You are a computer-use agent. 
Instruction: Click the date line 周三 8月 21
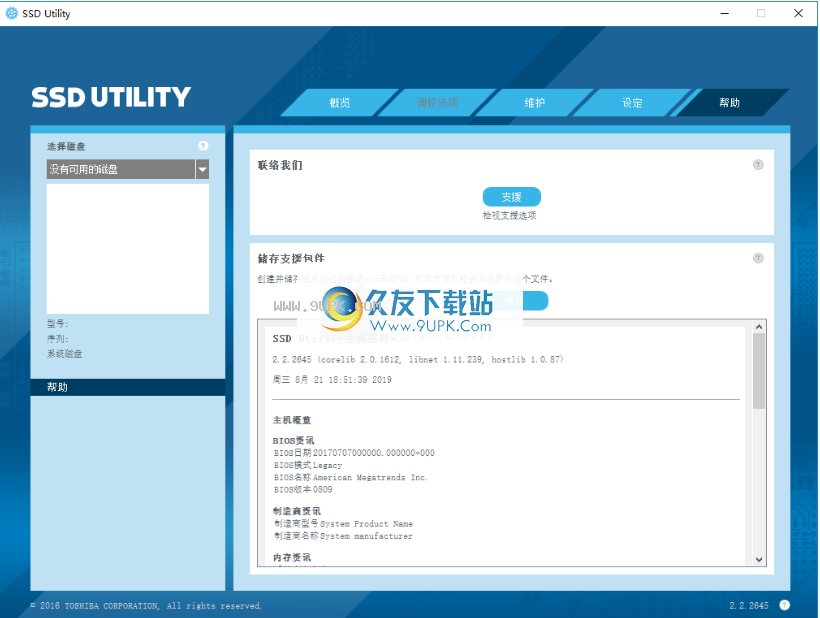coord(332,380)
